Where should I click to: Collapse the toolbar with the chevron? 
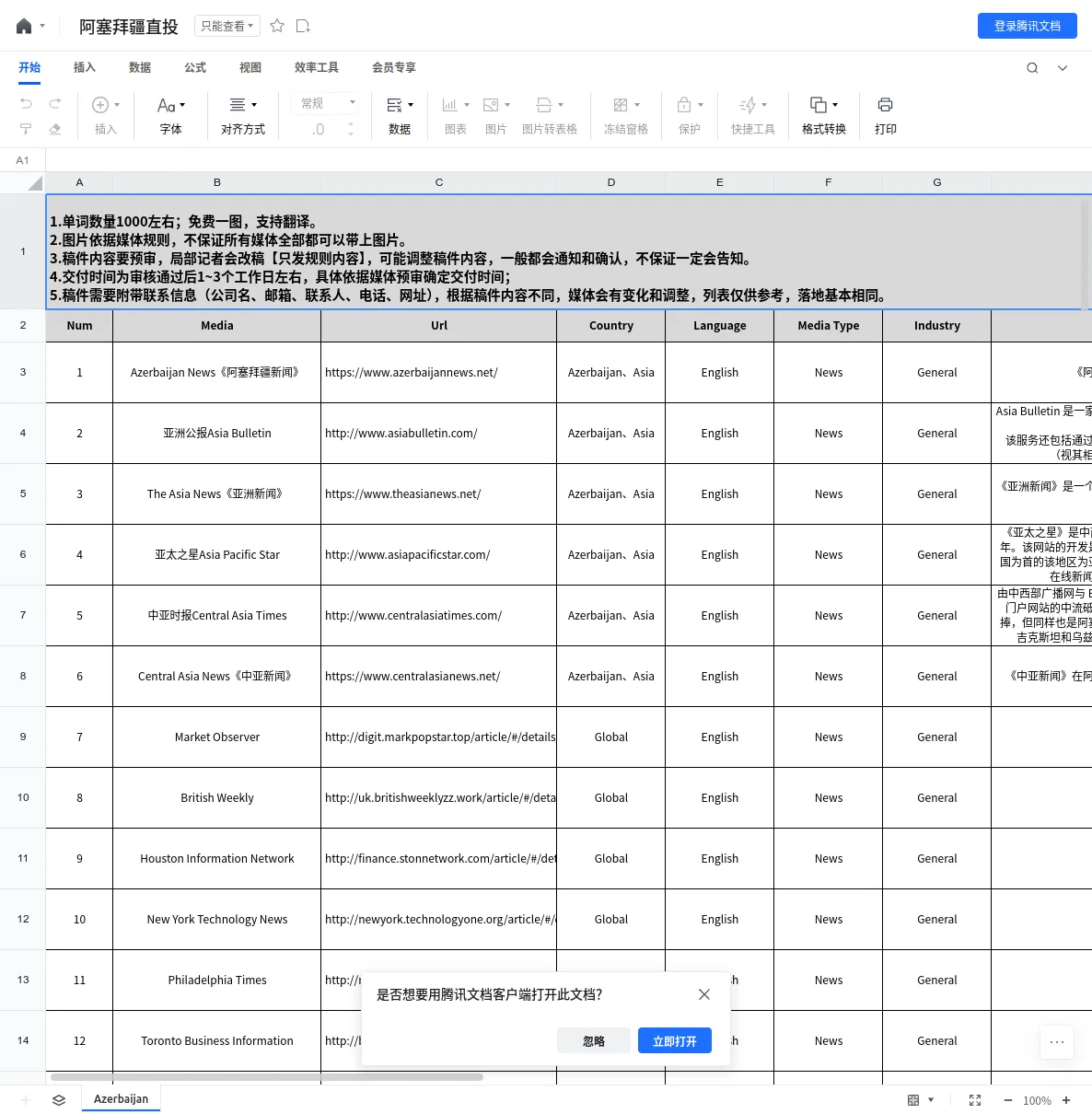(x=1063, y=68)
